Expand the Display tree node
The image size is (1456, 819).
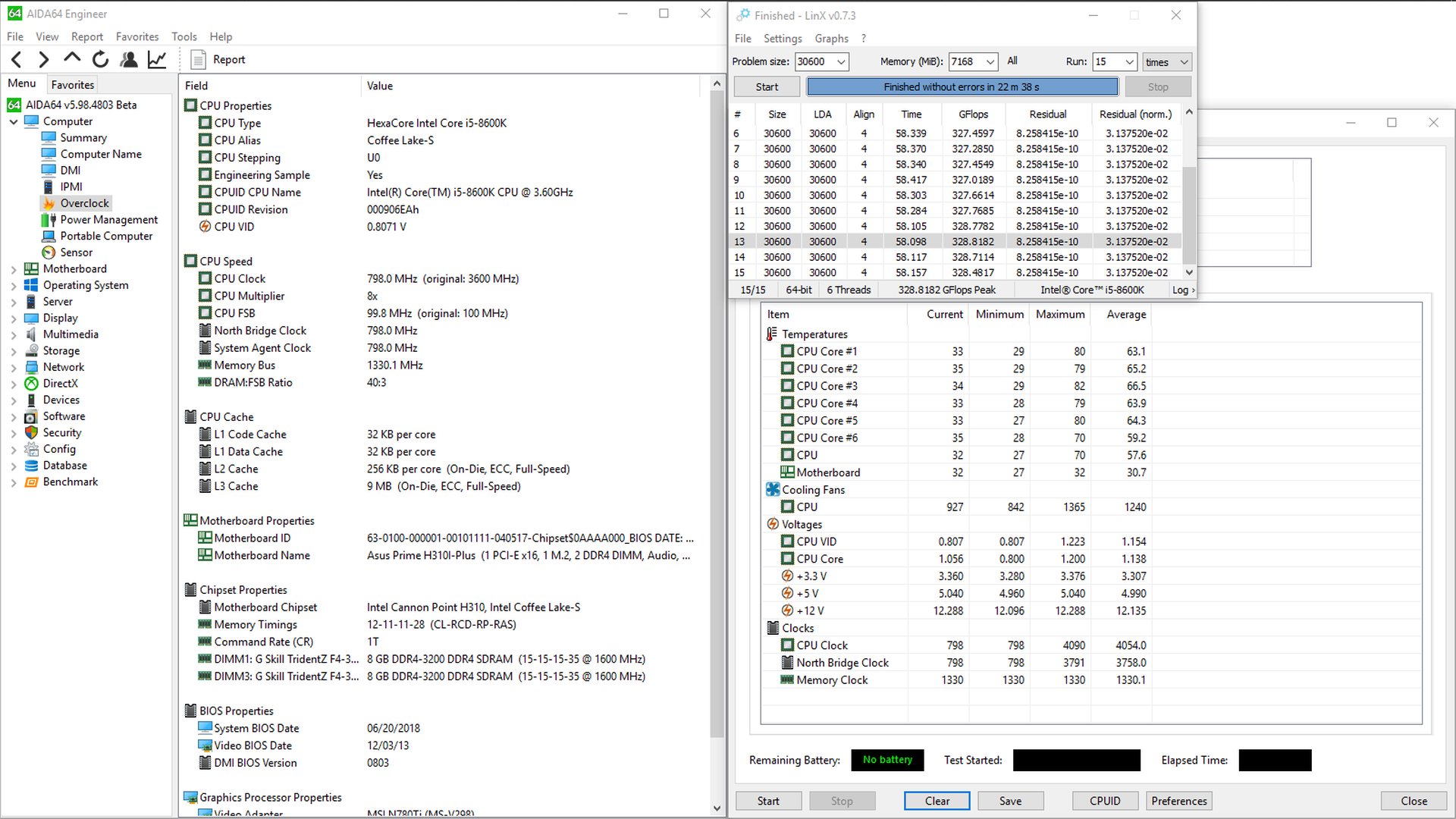tap(14, 318)
